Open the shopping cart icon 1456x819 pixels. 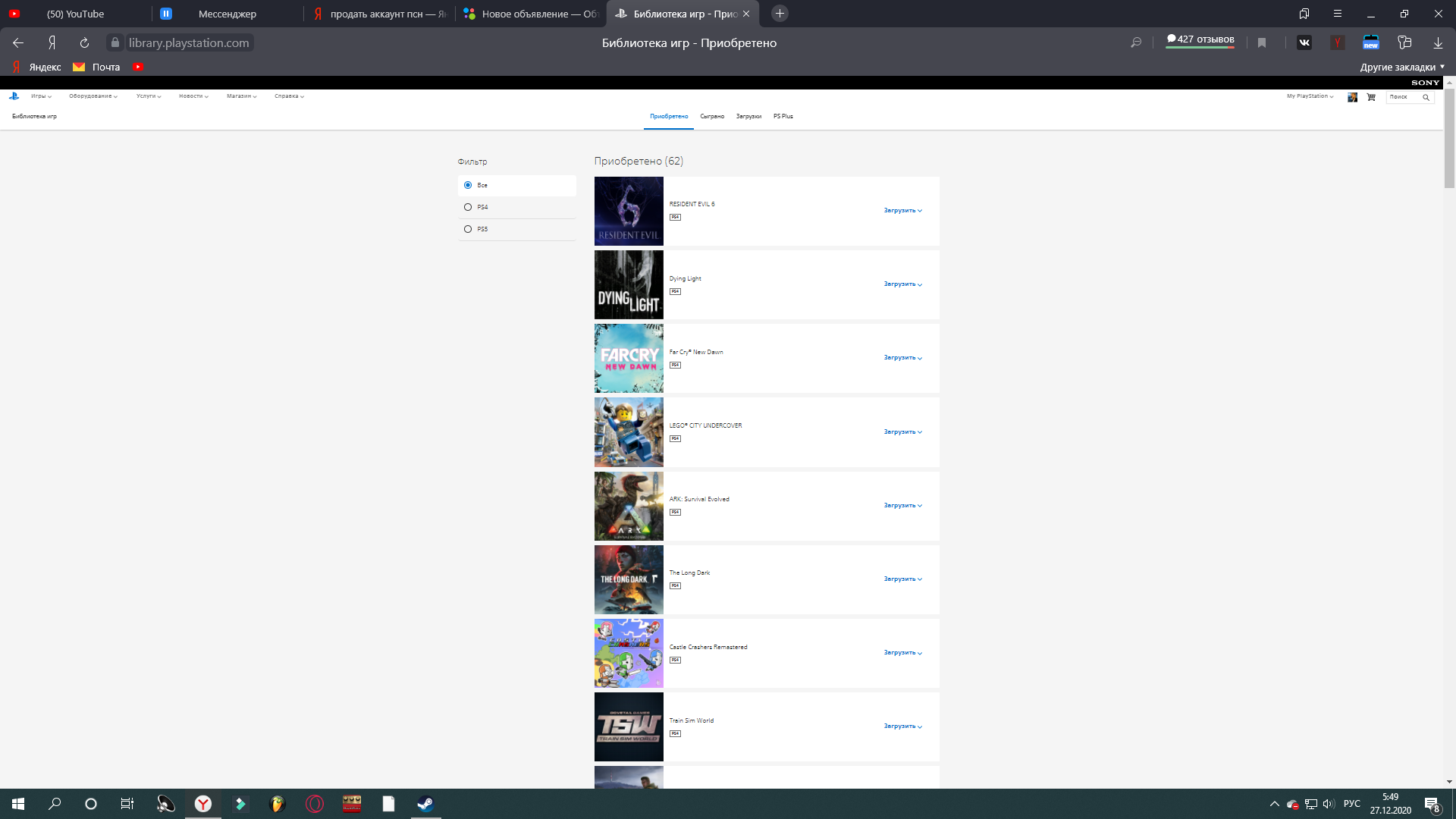[x=1371, y=97]
